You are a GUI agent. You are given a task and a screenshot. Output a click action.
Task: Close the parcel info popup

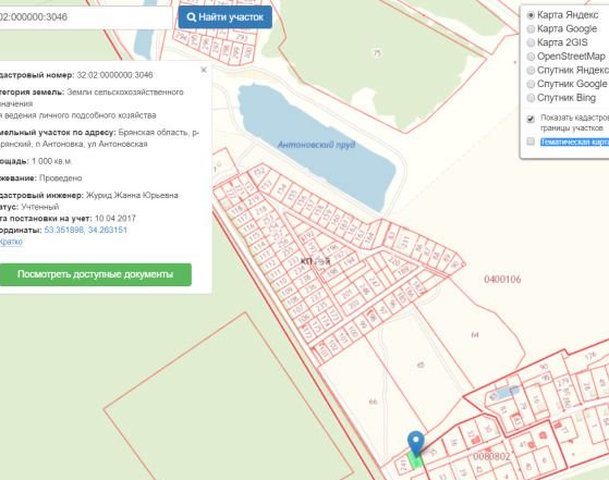tap(204, 70)
